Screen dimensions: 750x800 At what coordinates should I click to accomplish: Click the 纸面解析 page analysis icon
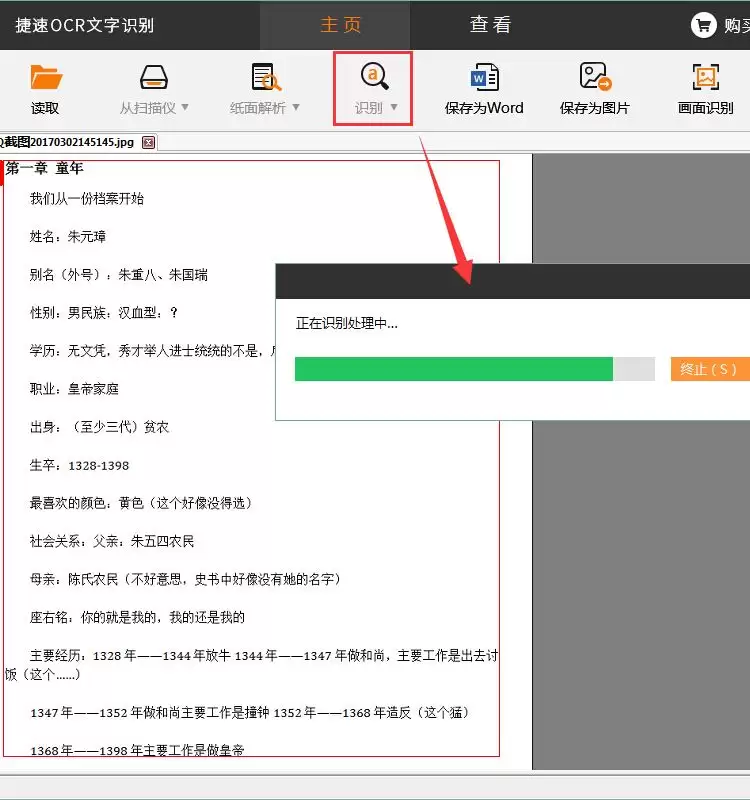pos(266,77)
